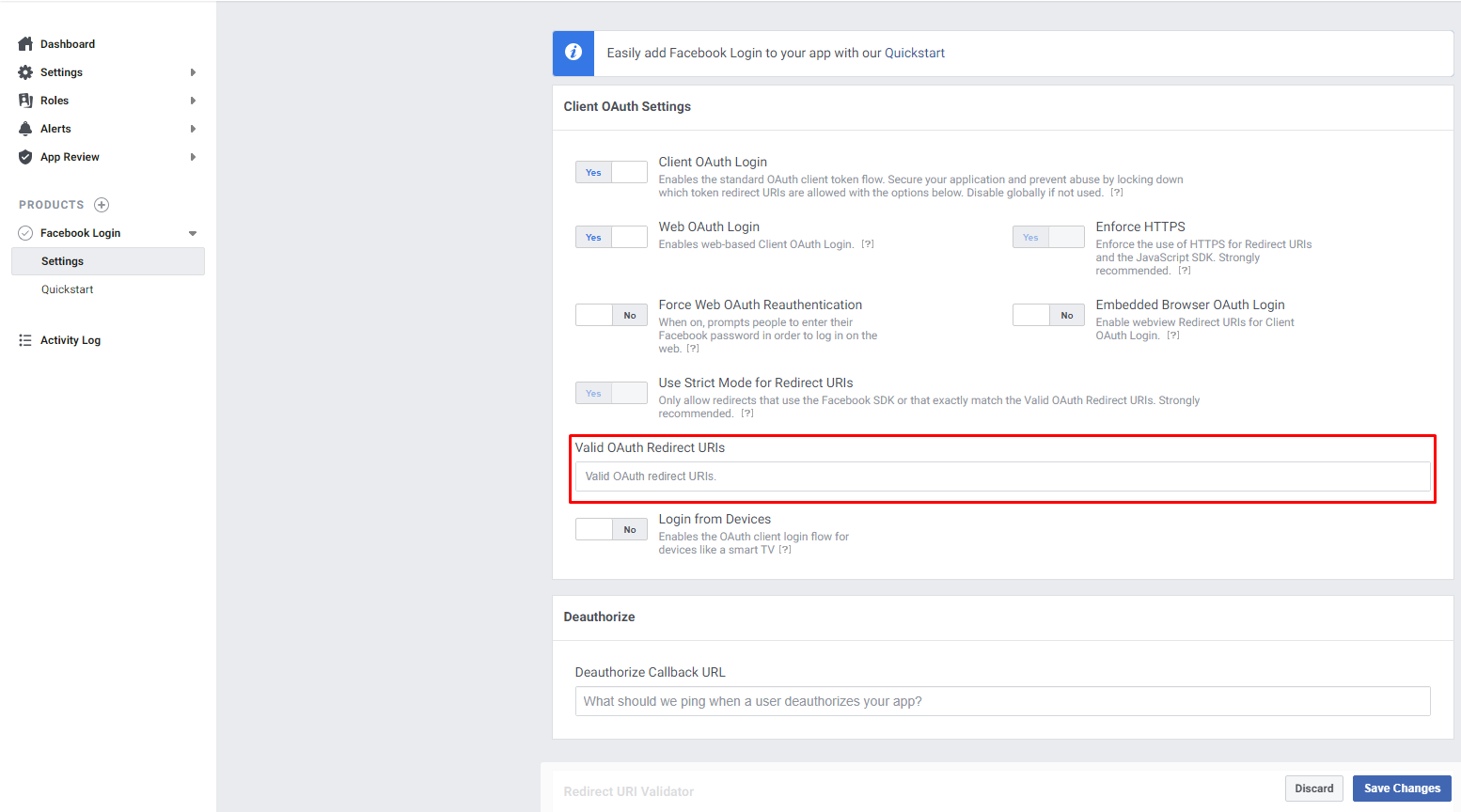Expand the Roles sidebar arrow
The image size is (1461, 812).
pos(193,101)
